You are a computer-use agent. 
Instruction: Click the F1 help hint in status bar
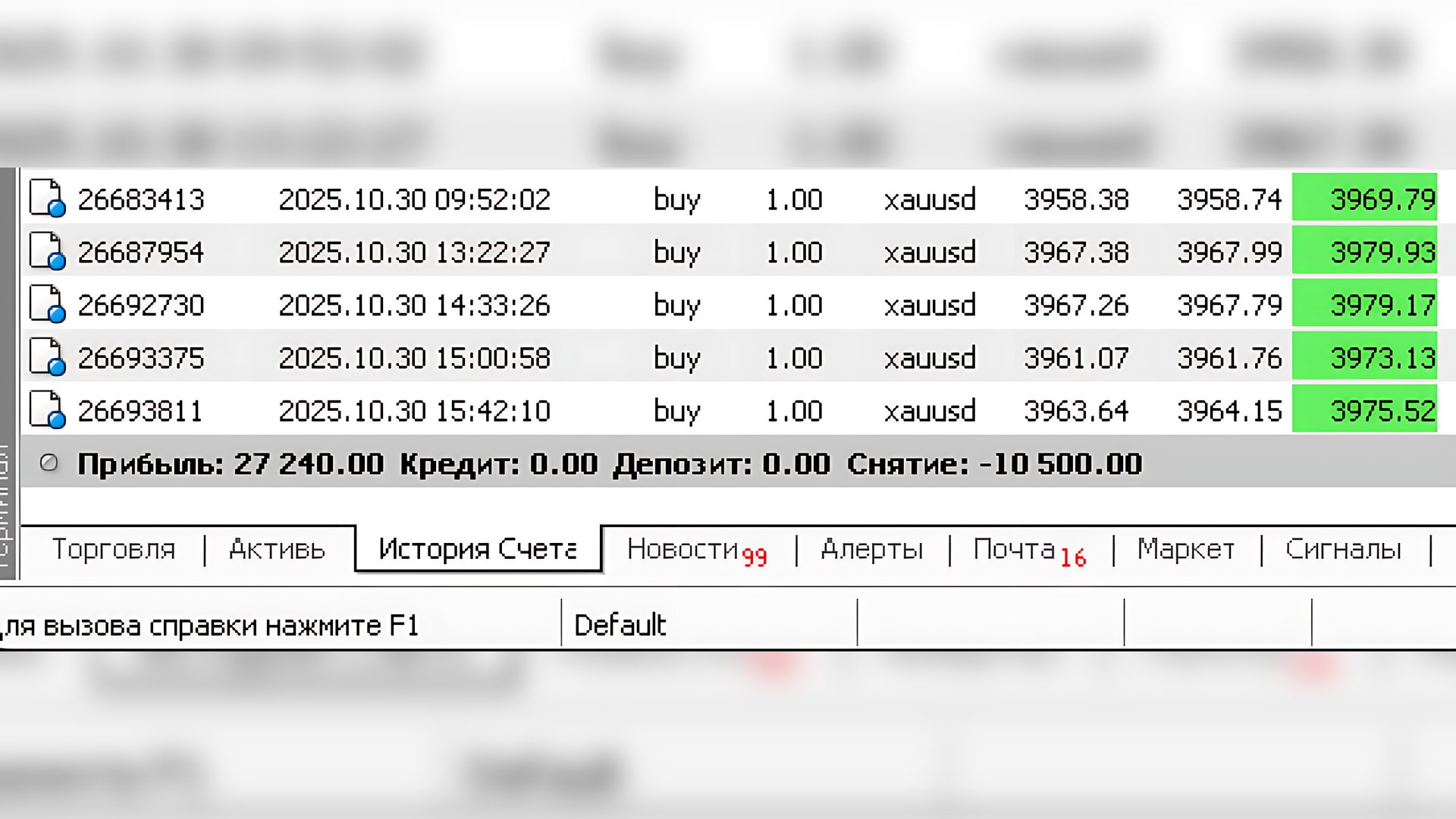[x=209, y=626]
